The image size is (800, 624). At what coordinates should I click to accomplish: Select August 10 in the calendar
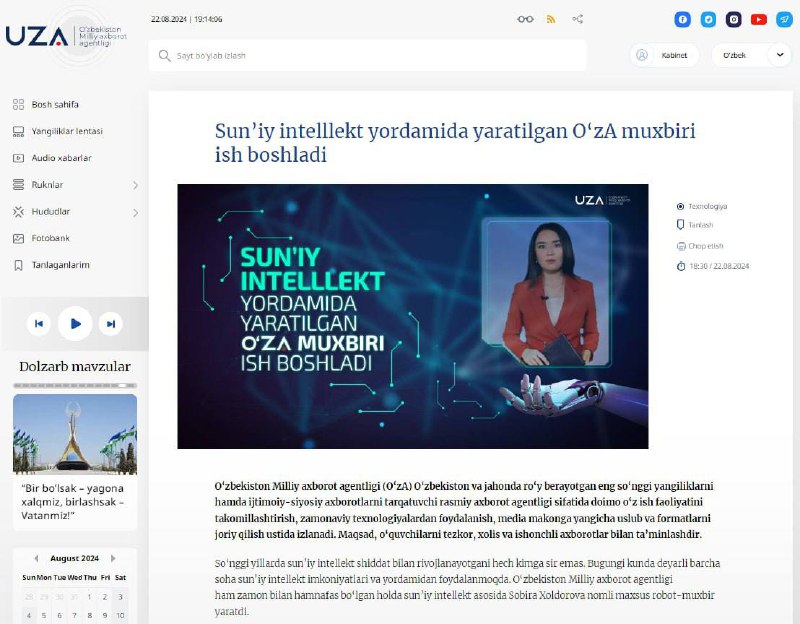tap(120, 615)
